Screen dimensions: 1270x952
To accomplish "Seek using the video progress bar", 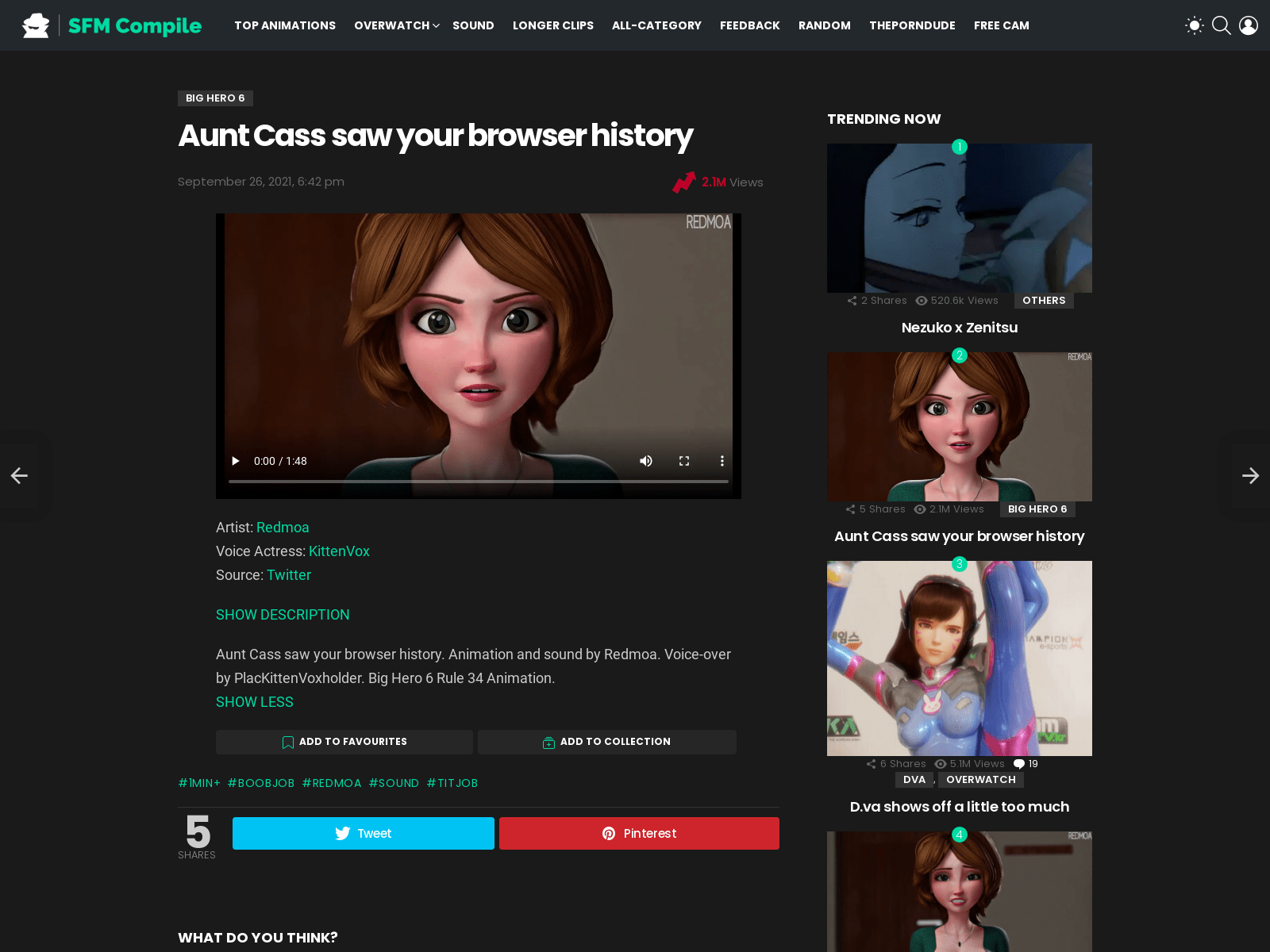I will pos(479,482).
